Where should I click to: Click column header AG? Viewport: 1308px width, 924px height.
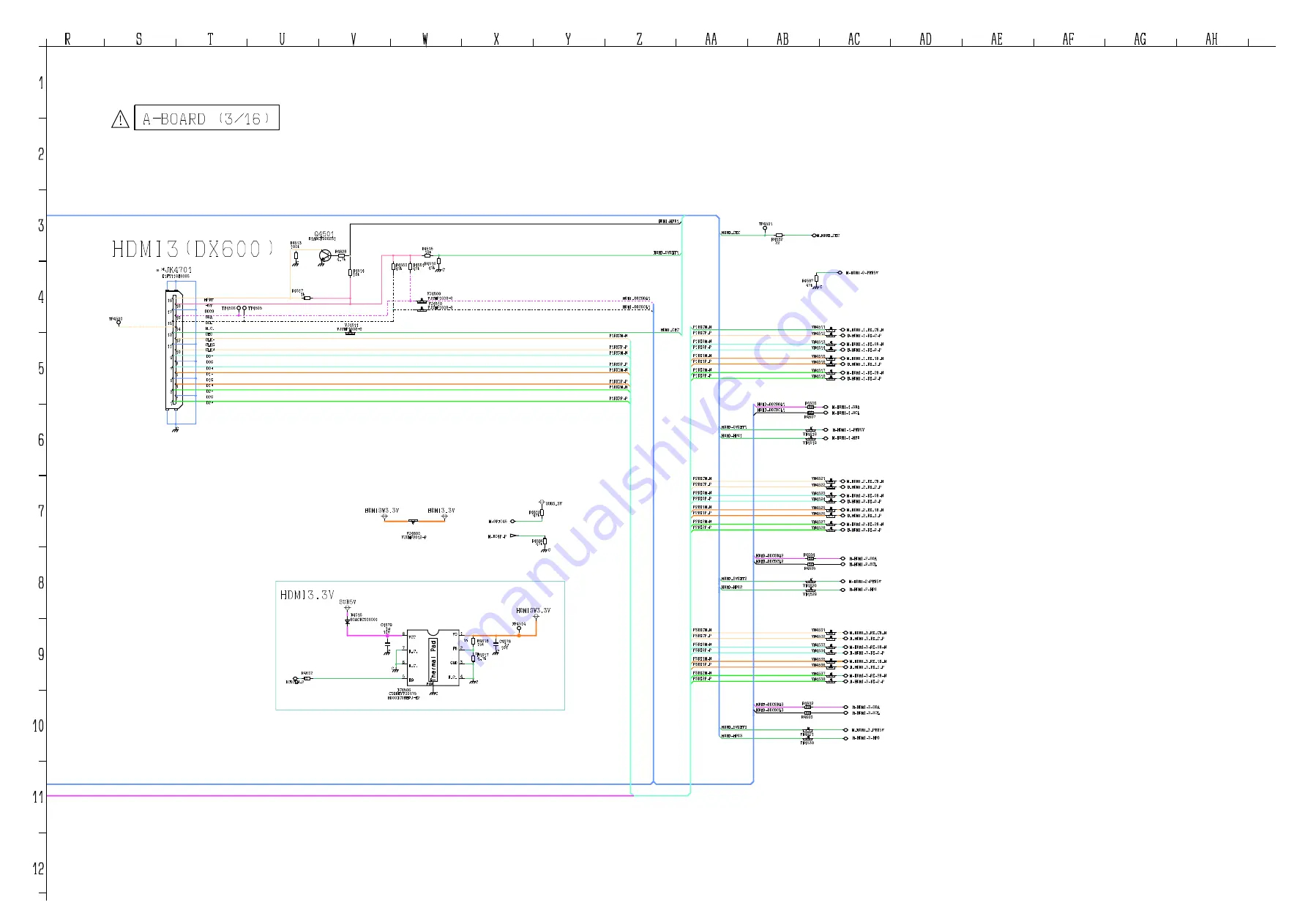point(1140,39)
